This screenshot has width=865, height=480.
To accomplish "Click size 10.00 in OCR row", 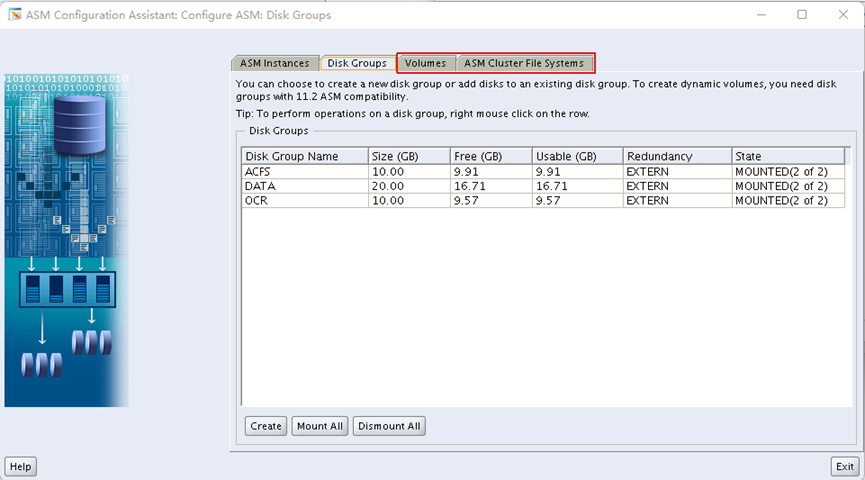I will (x=388, y=200).
